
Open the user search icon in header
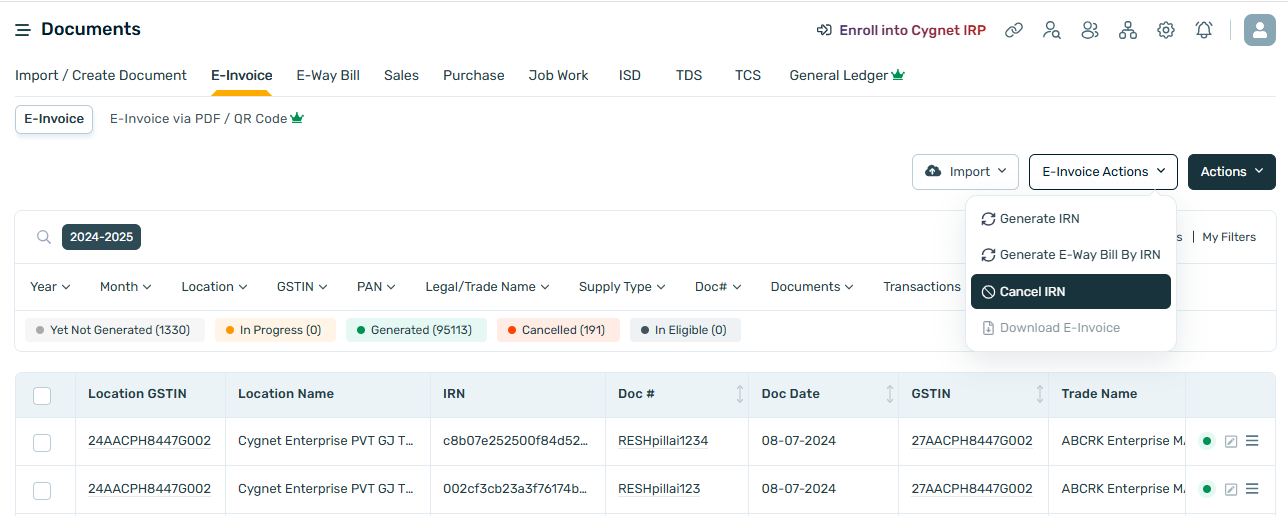click(1052, 30)
